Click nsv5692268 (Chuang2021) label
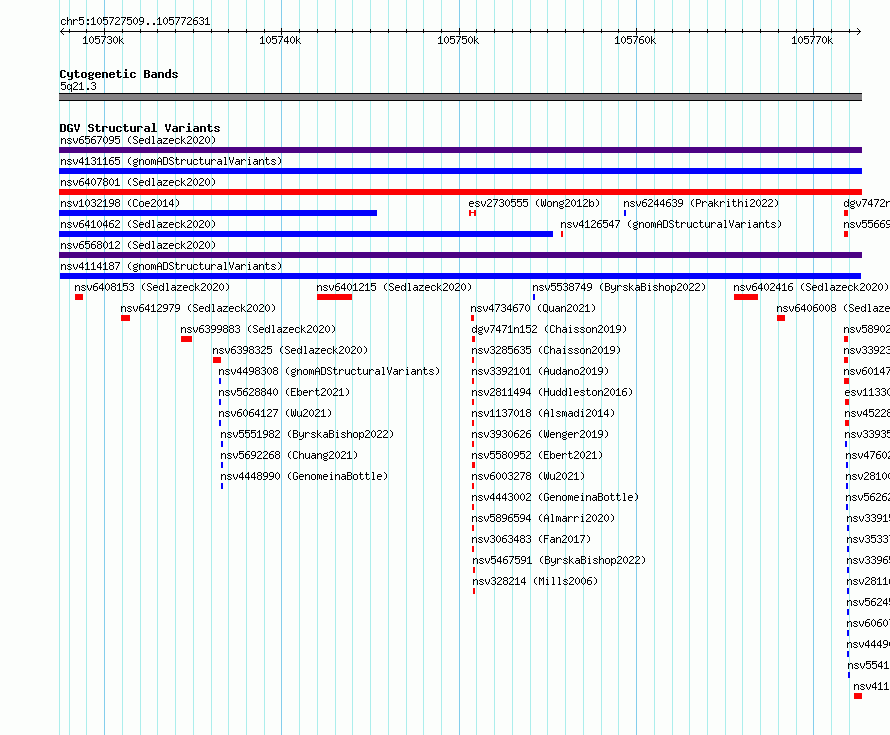 (289, 455)
